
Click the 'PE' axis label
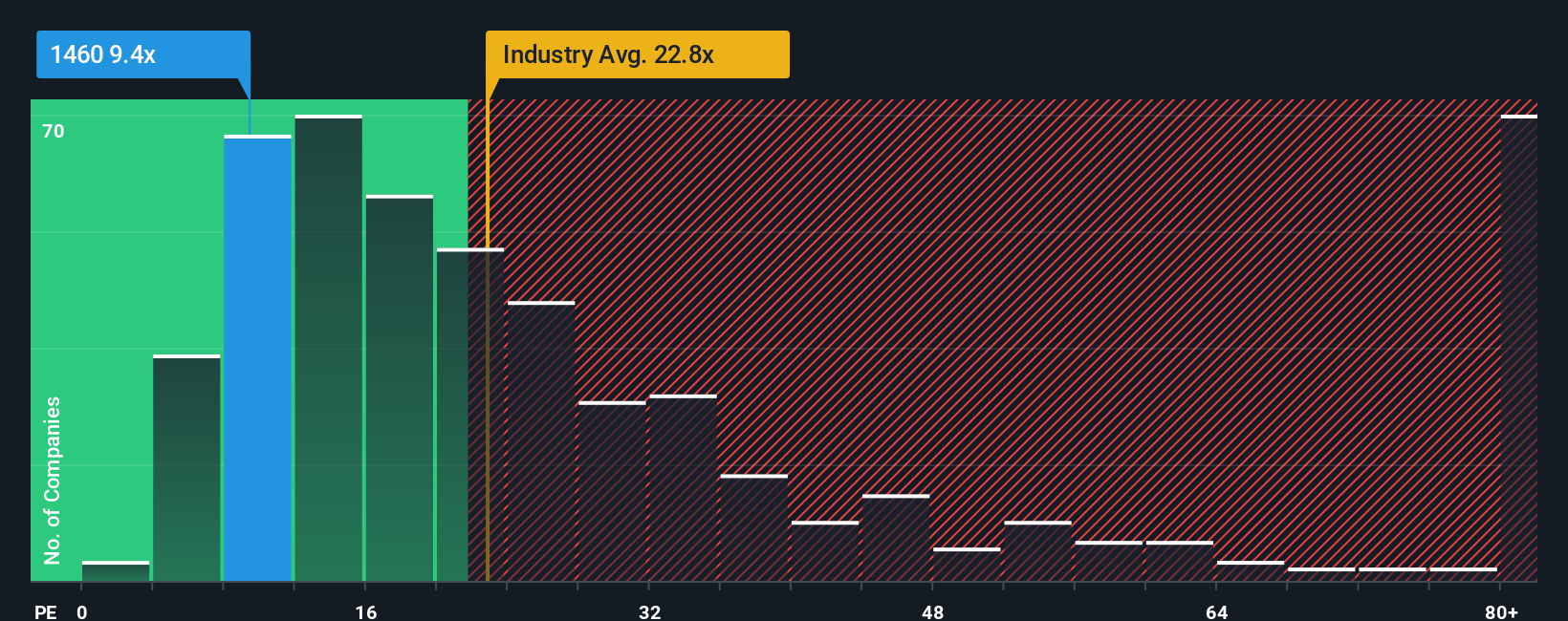[x=46, y=611]
